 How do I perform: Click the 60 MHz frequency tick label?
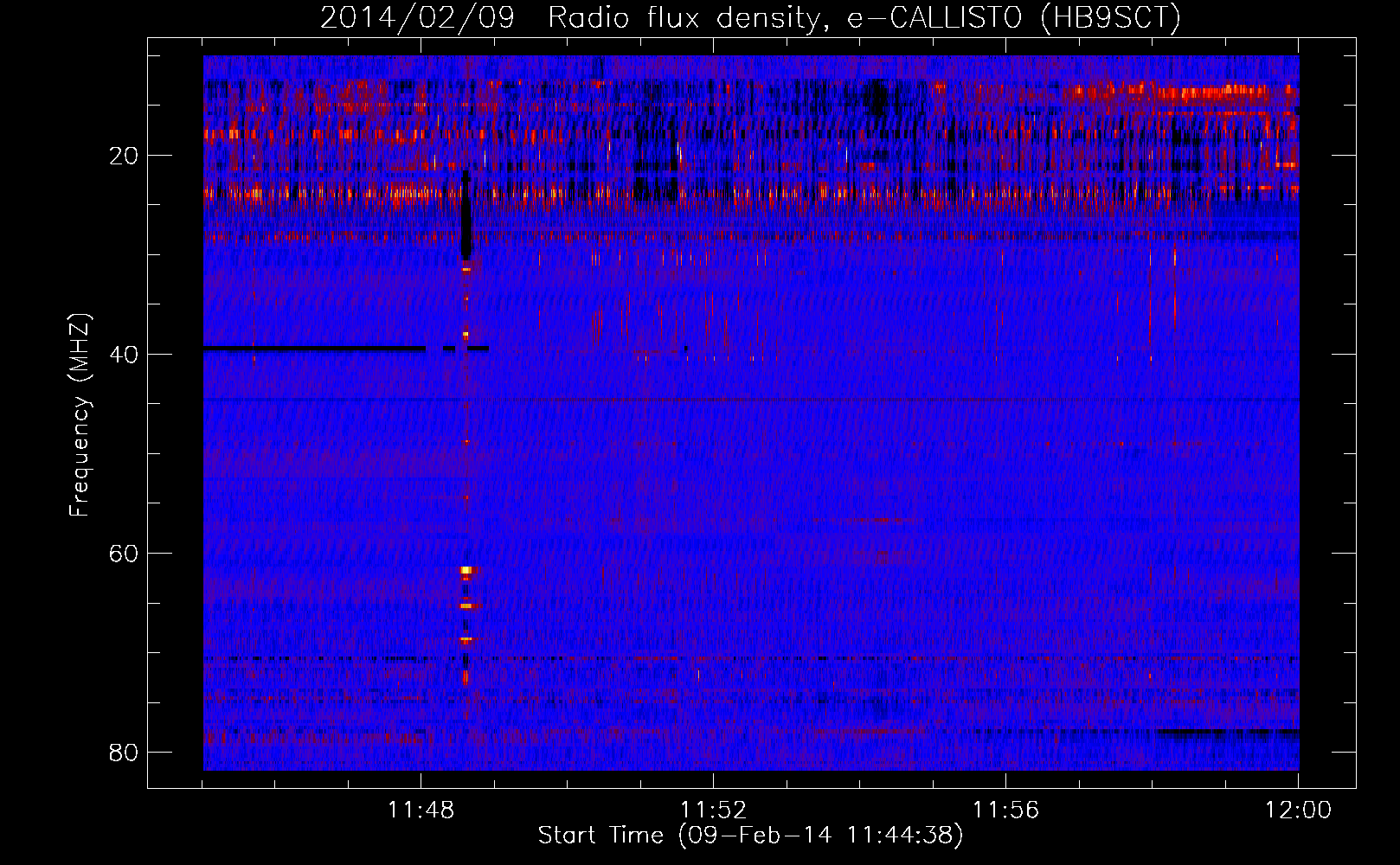124,554
